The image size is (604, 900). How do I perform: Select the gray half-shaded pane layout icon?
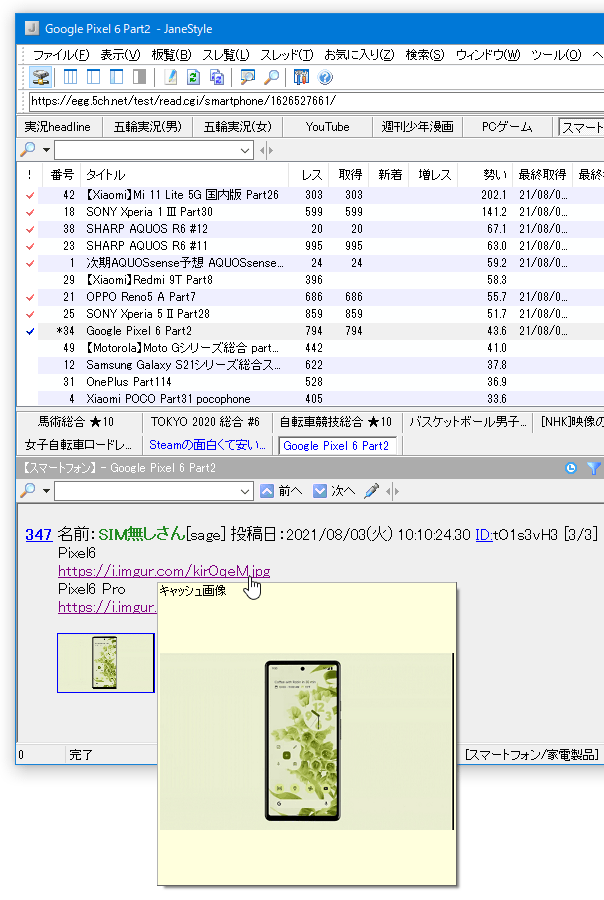tap(140, 77)
